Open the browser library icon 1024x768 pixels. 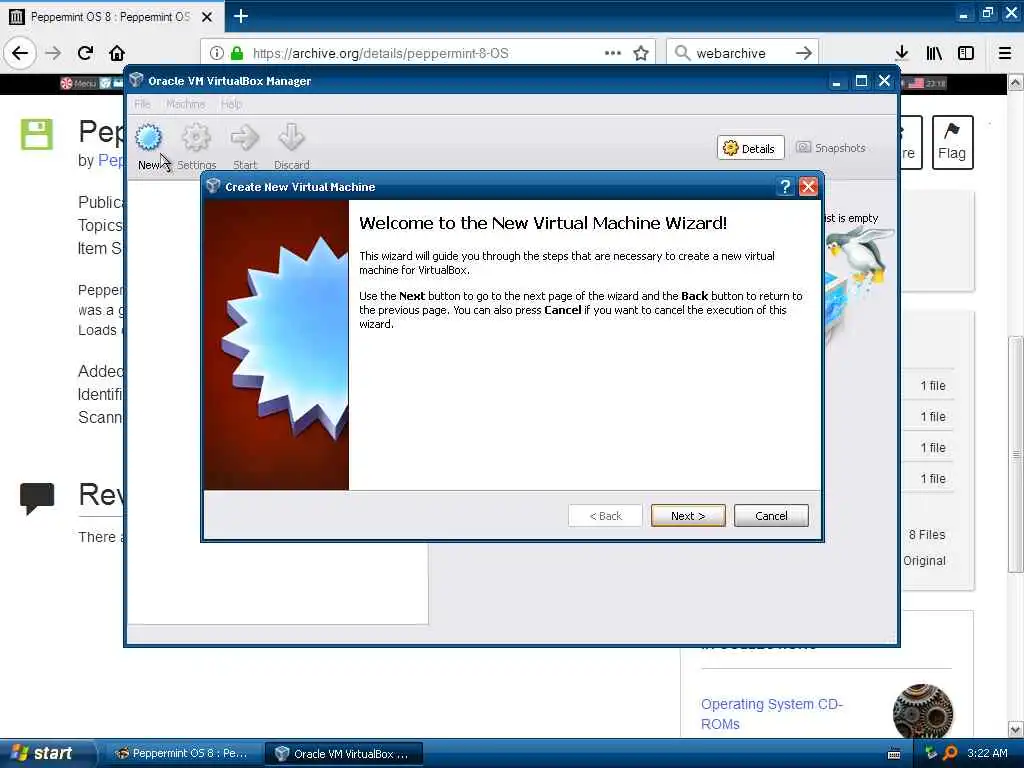(x=935, y=53)
